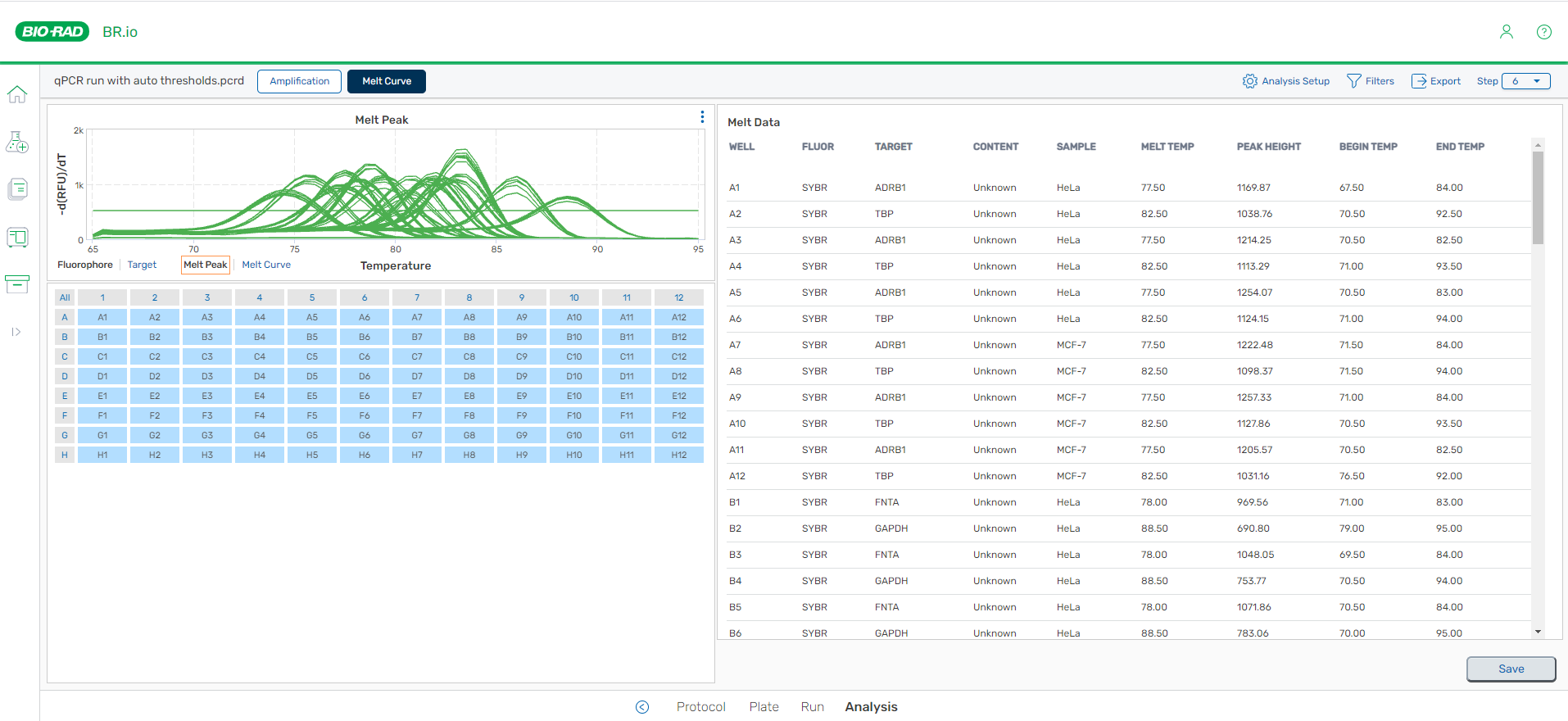The width and height of the screenshot is (1568, 721).
Task: Toggle well A1 in the plate grid
Action: (x=102, y=317)
